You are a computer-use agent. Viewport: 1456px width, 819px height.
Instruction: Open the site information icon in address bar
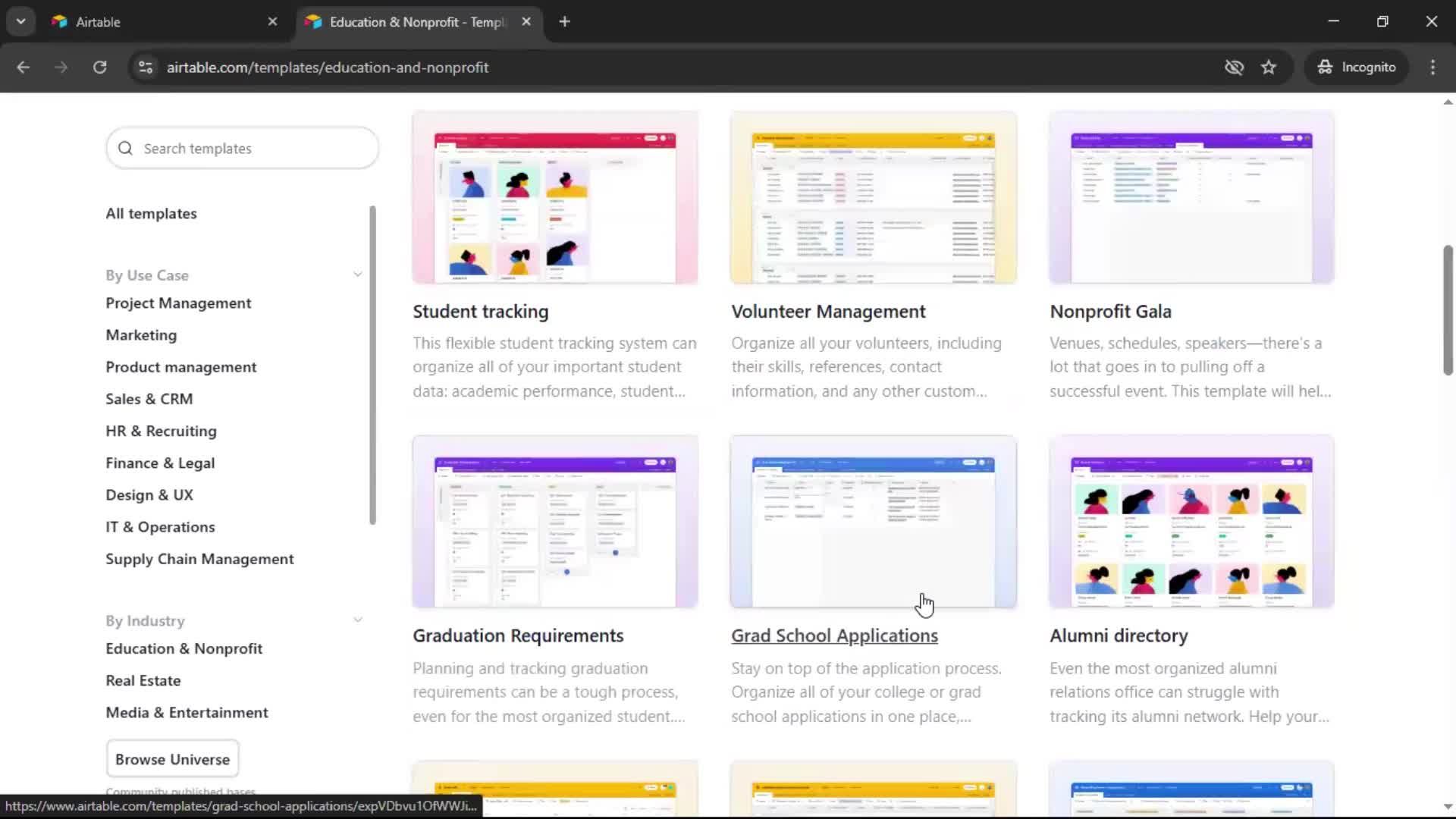click(146, 67)
